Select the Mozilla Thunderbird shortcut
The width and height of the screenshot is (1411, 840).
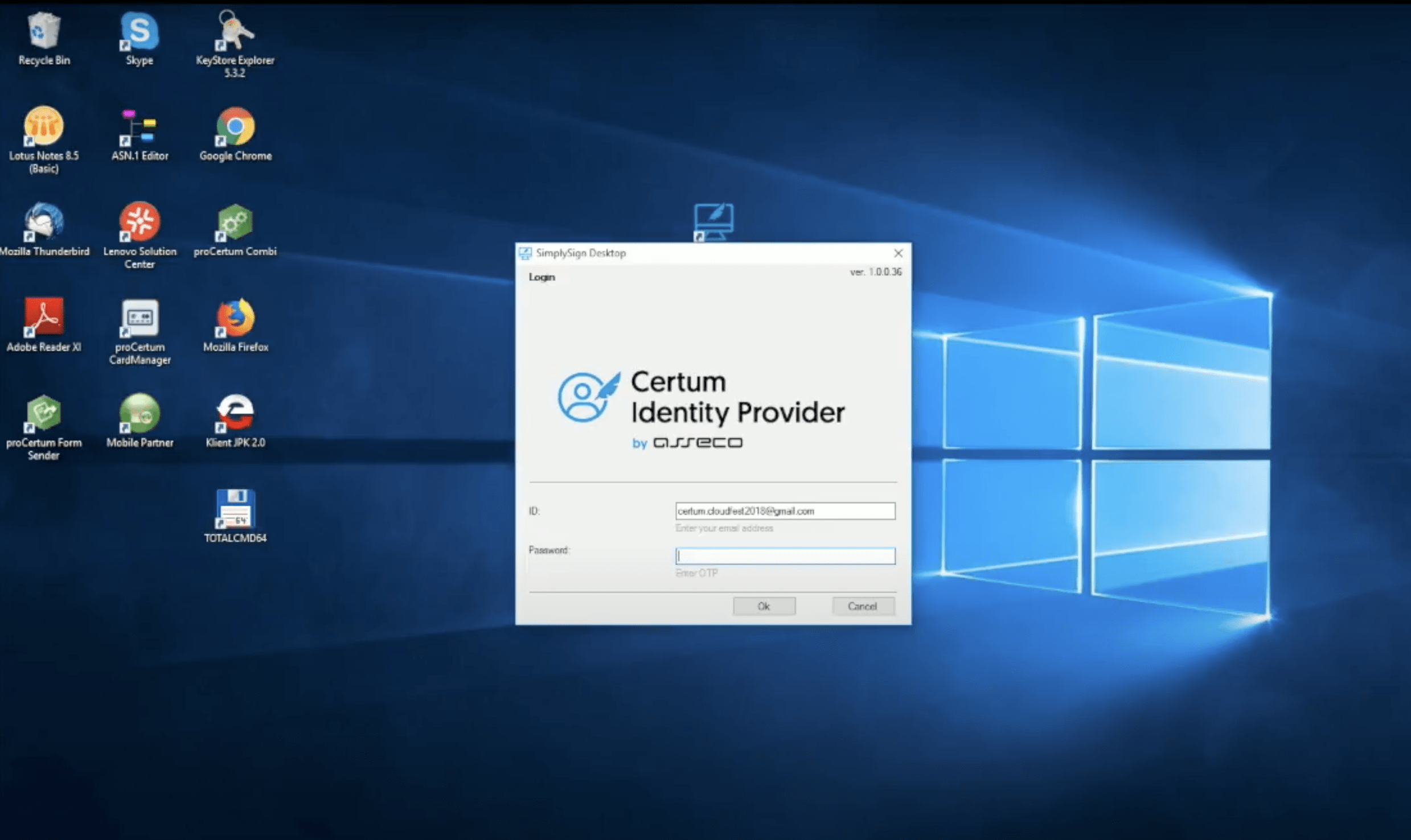(44, 230)
